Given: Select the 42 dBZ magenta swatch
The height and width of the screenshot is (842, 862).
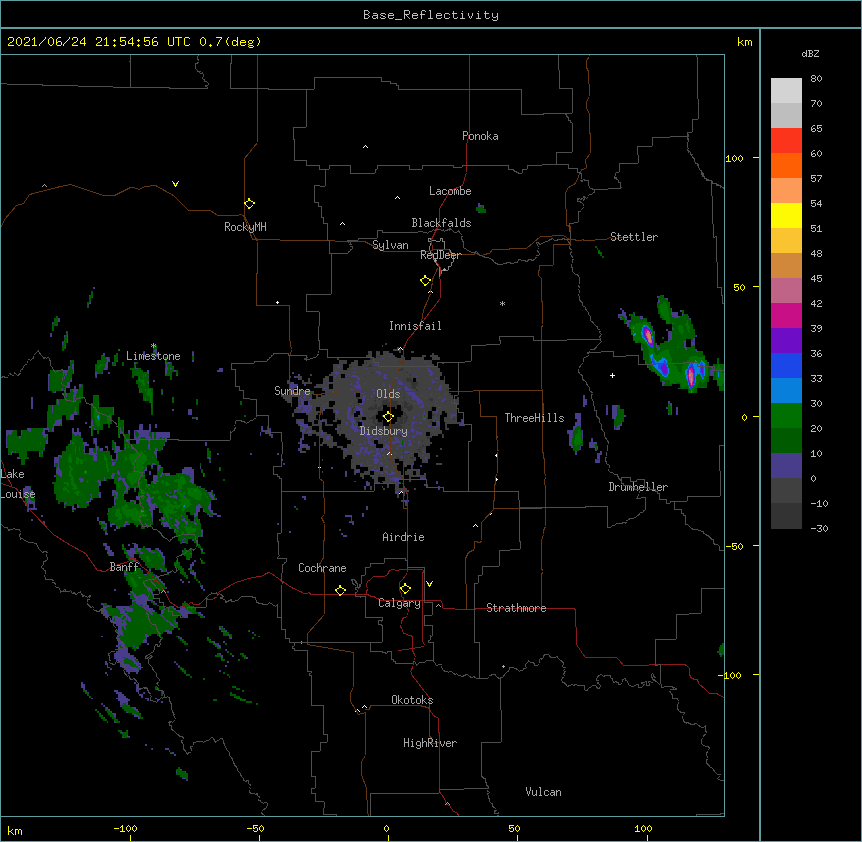Looking at the screenshot, I should (786, 315).
